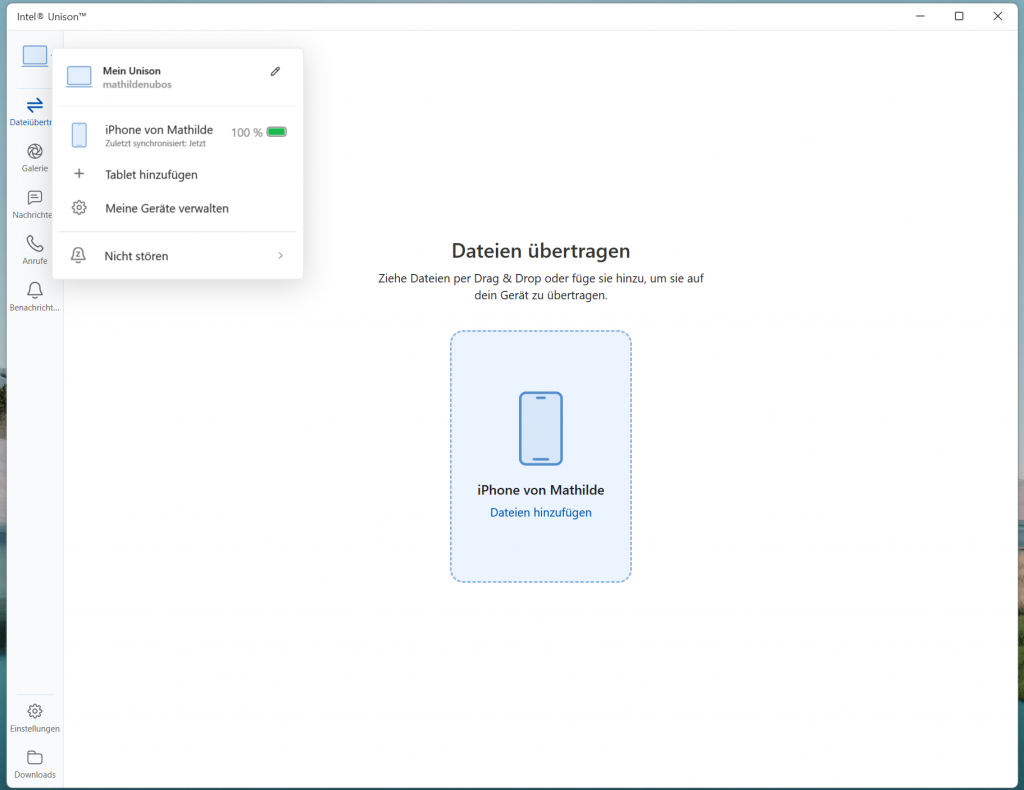Click the green battery indicator icon
This screenshot has width=1024, height=790.
(277, 132)
